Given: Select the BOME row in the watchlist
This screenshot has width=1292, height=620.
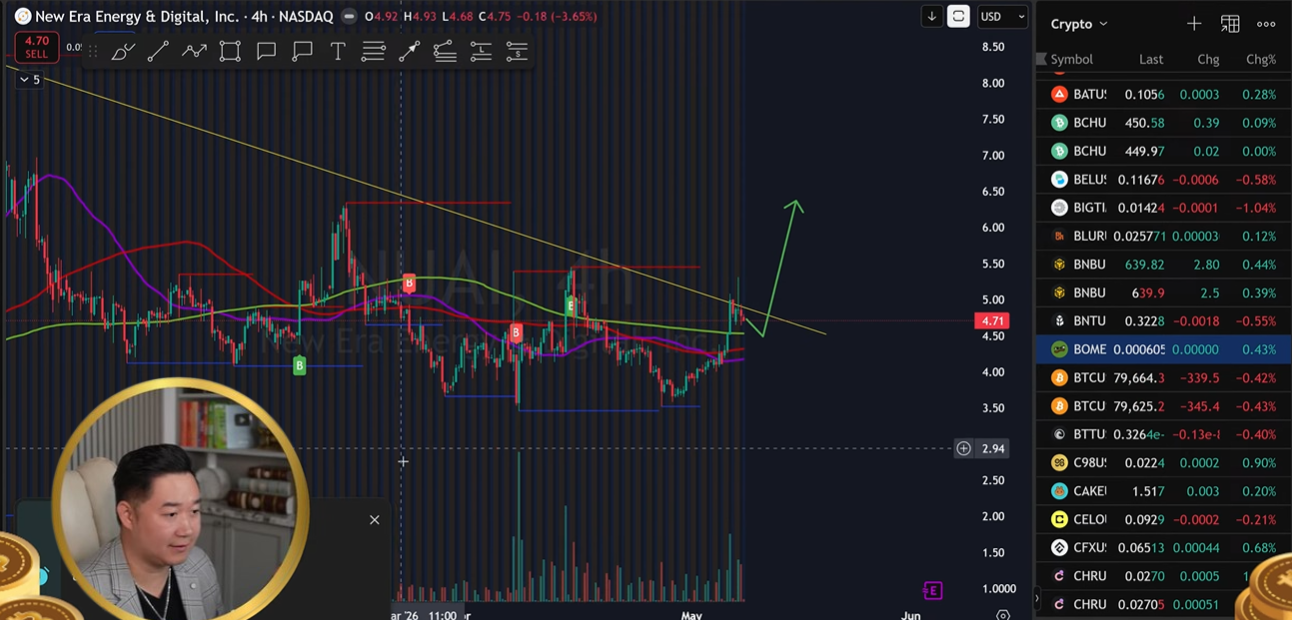Looking at the screenshot, I should (x=1163, y=349).
